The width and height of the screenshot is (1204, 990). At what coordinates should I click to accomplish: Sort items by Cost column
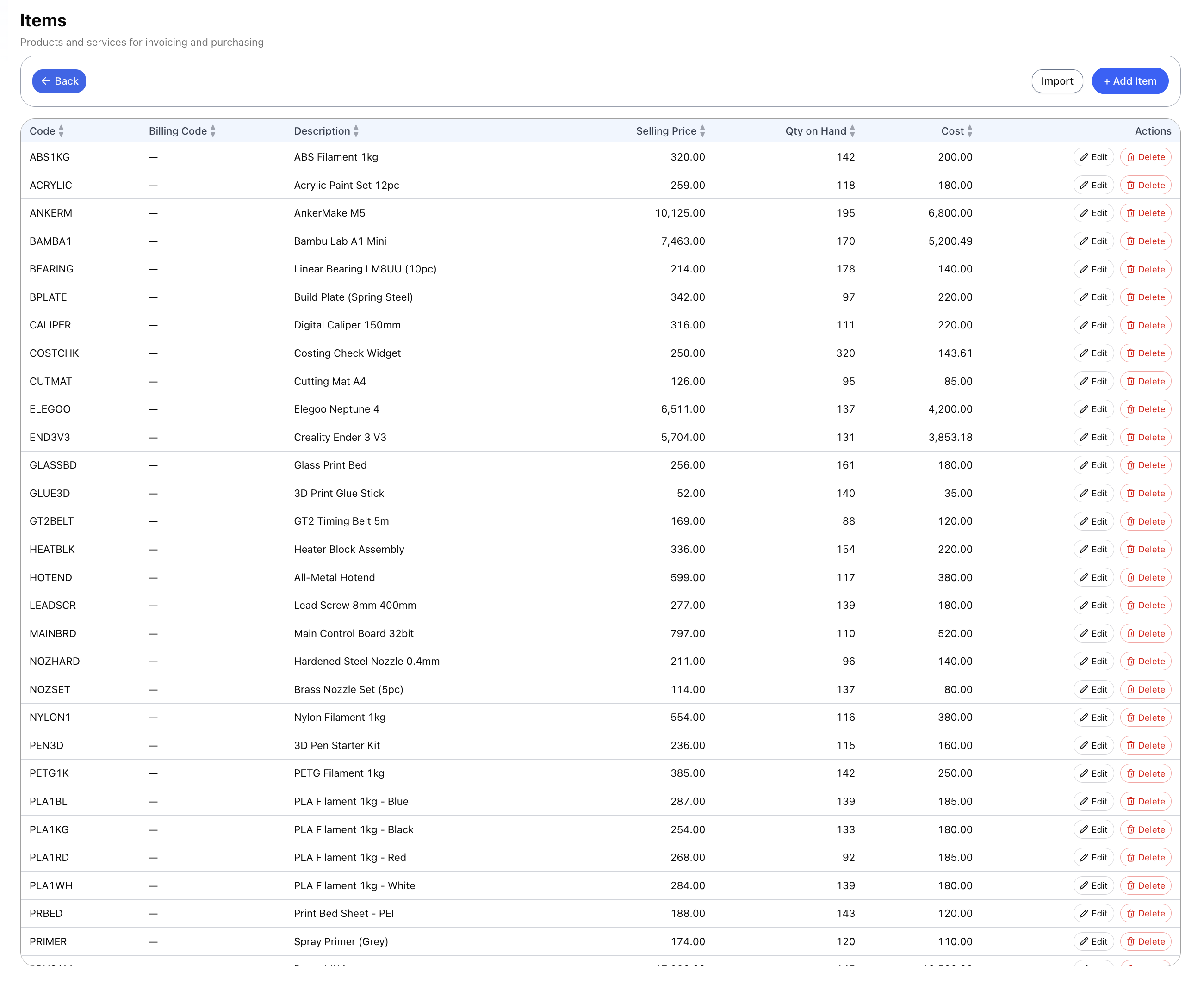coord(956,131)
